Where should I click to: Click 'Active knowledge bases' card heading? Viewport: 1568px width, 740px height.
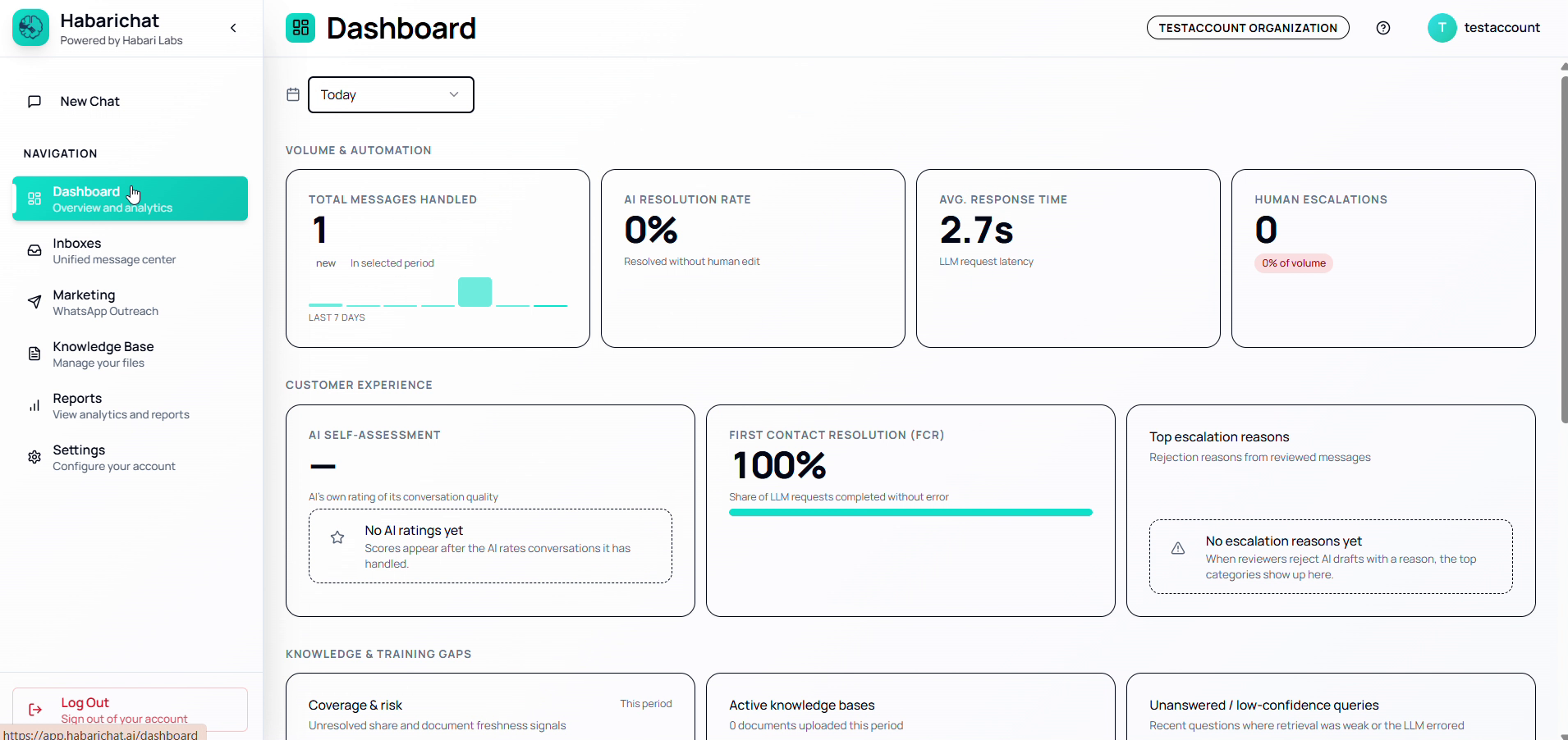point(802,706)
